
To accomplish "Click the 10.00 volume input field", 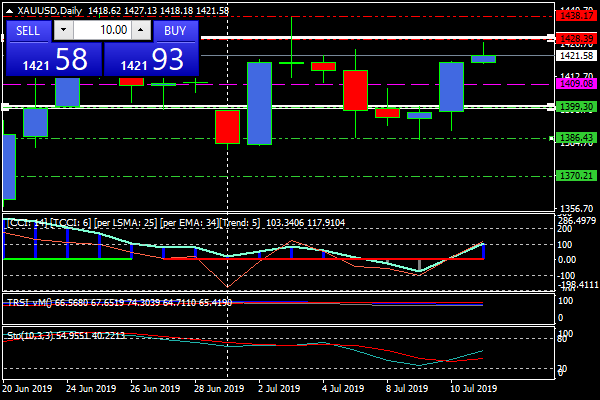I will [101, 31].
